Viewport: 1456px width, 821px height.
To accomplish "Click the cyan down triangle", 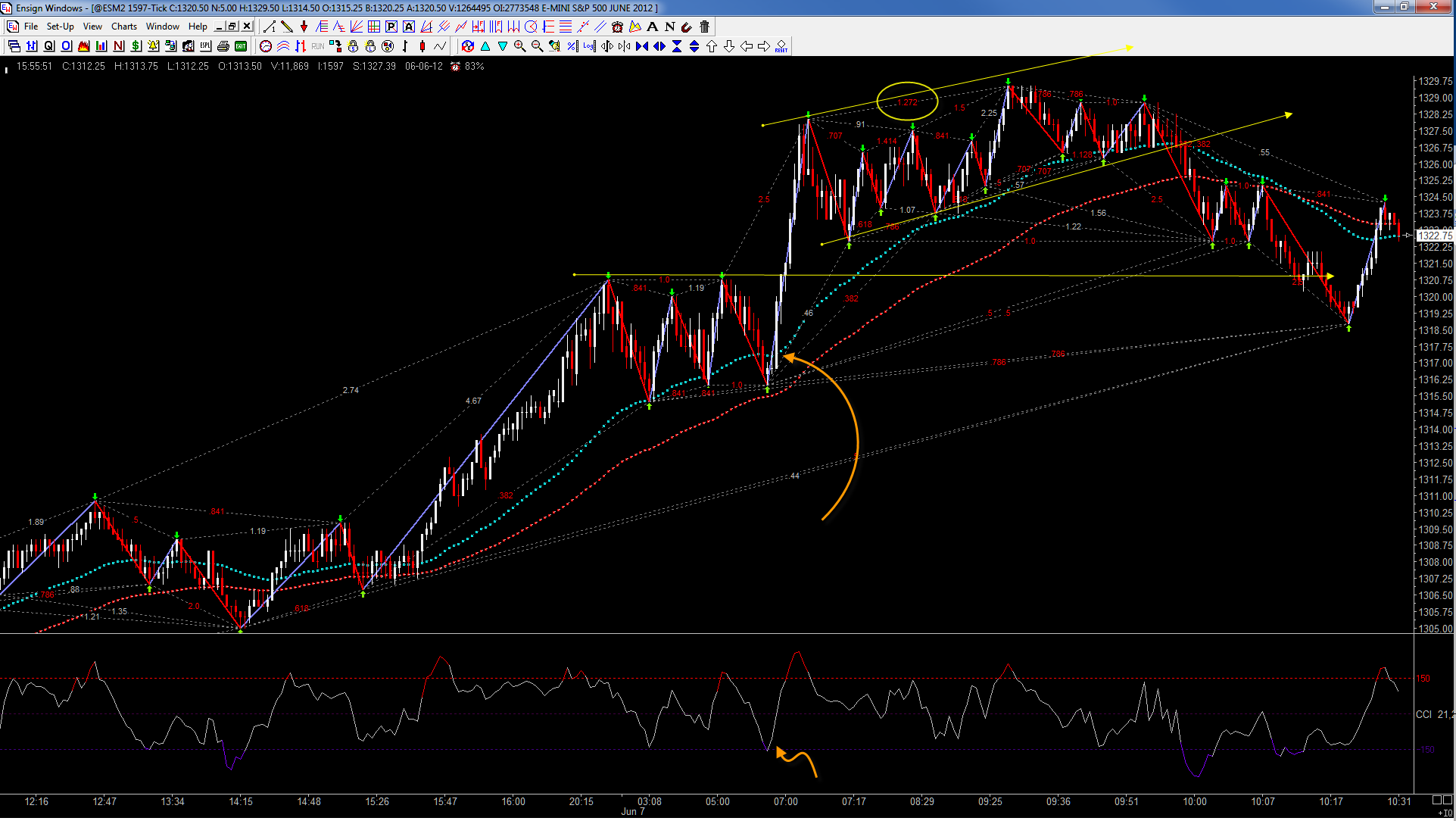I will click(x=503, y=46).
